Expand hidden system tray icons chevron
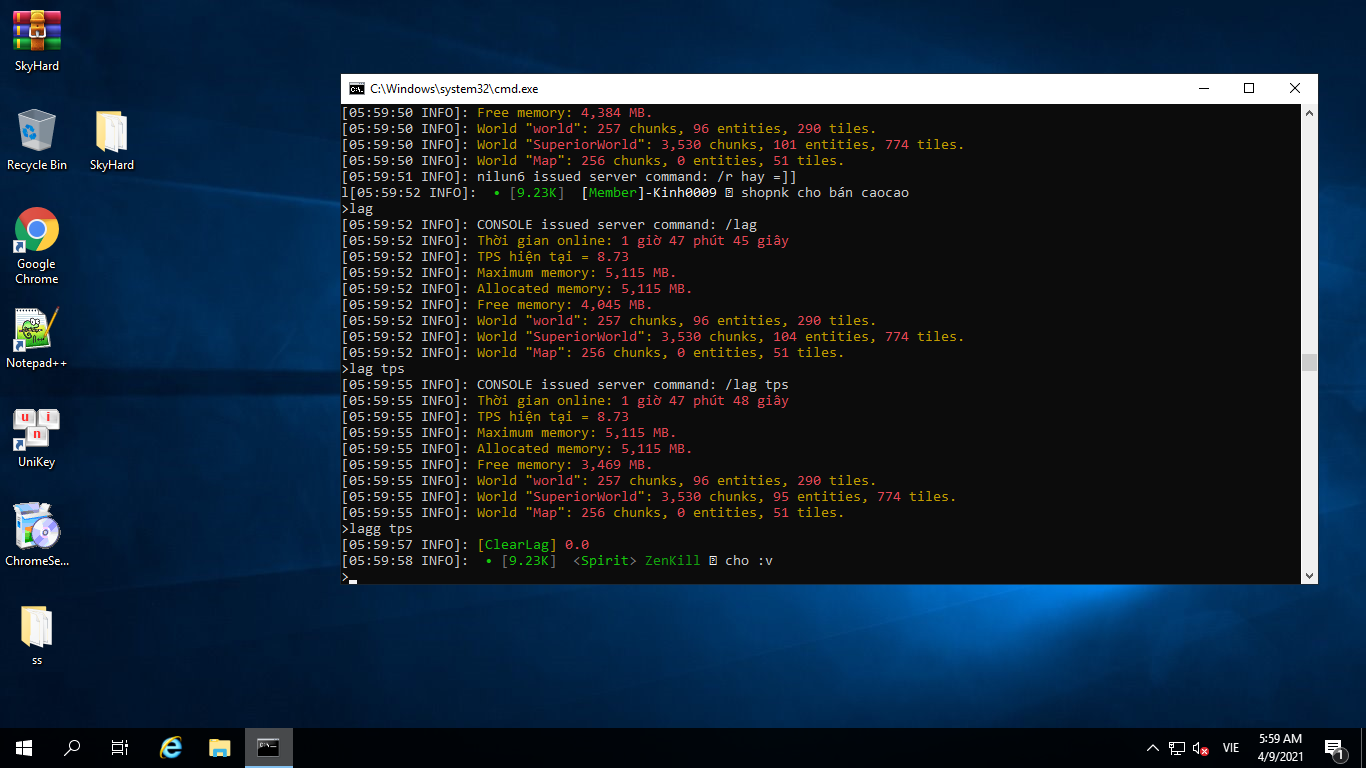The image size is (1366, 768). click(1152, 748)
